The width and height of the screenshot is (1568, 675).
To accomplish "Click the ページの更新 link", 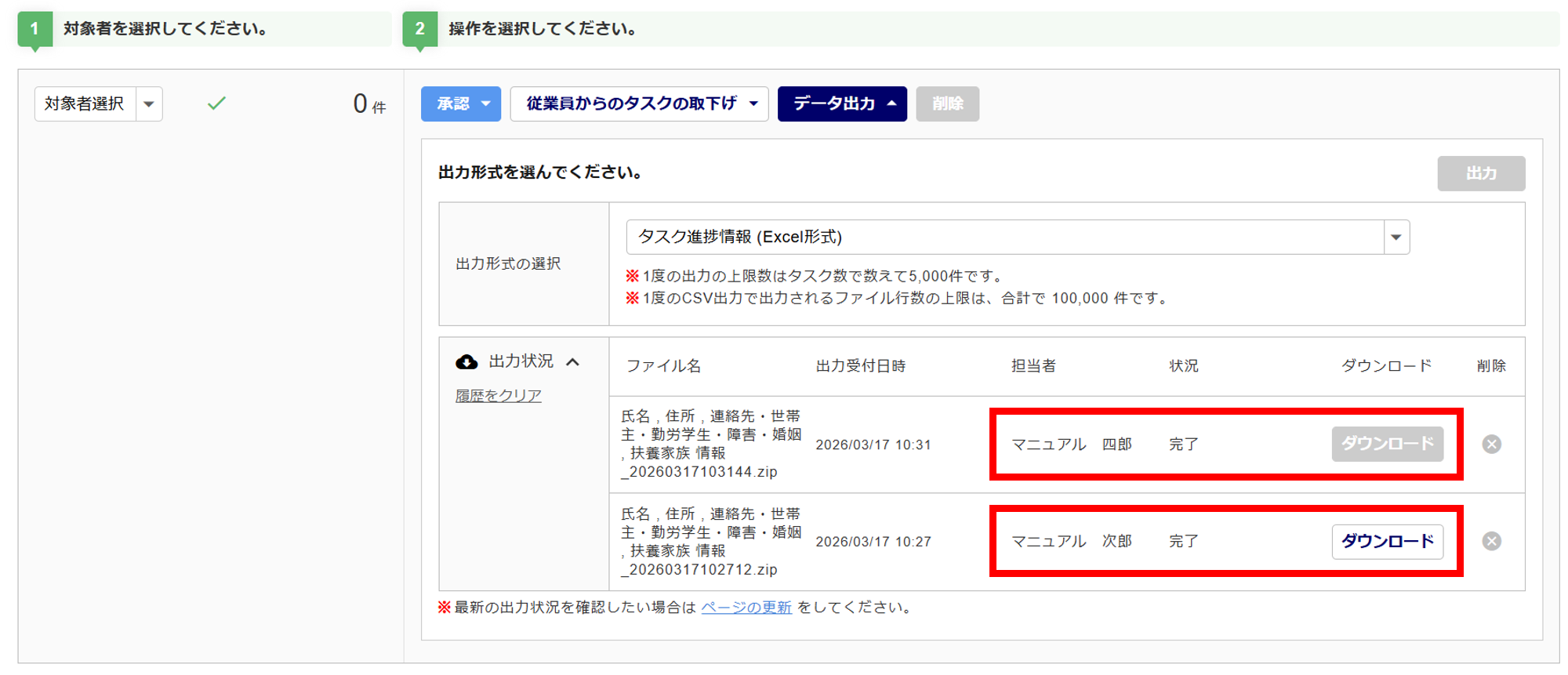I will 746,608.
